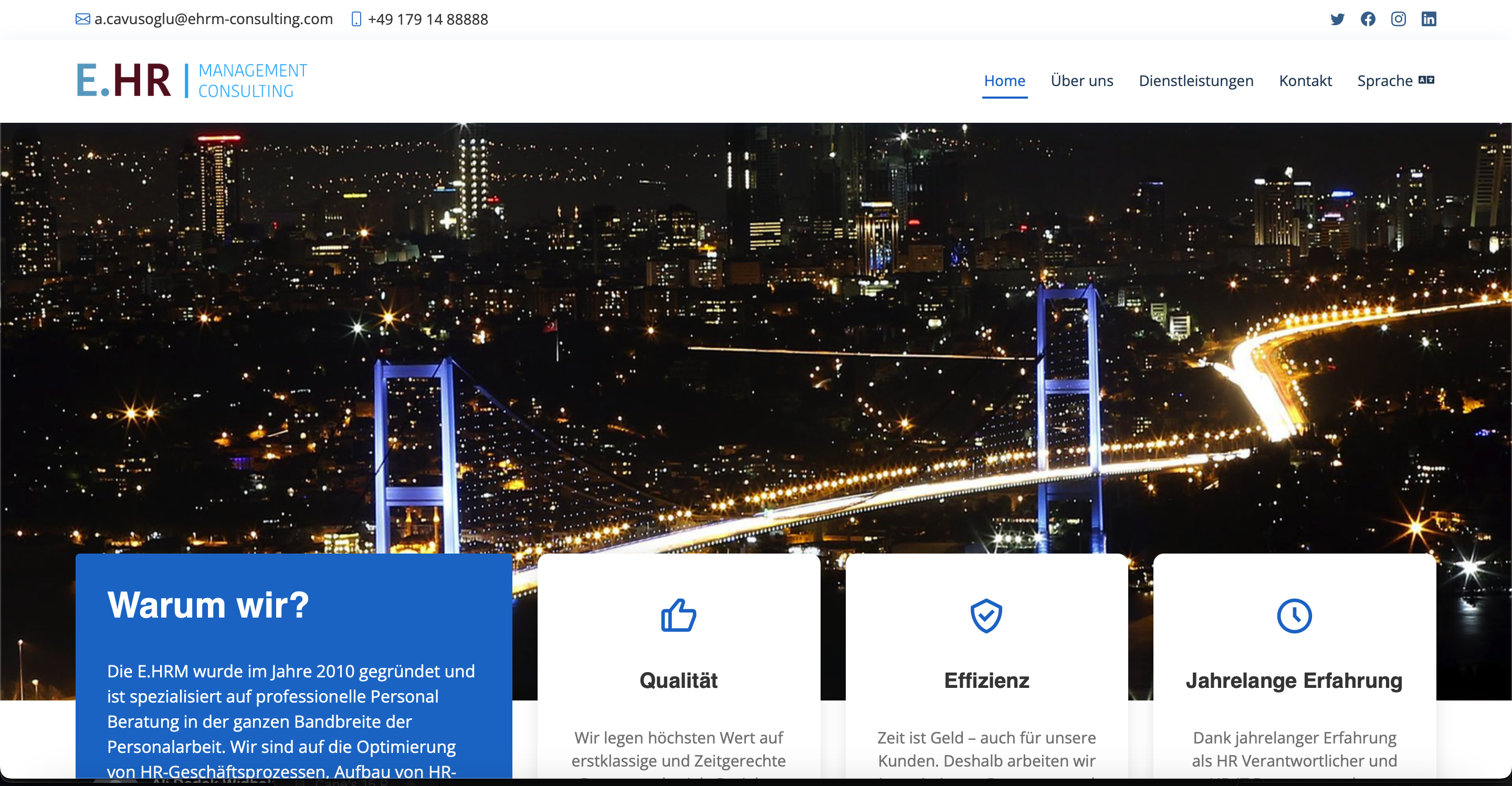Click the Jahrelange Erfahrung heading
This screenshot has width=1512, height=786.
[1294, 681]
